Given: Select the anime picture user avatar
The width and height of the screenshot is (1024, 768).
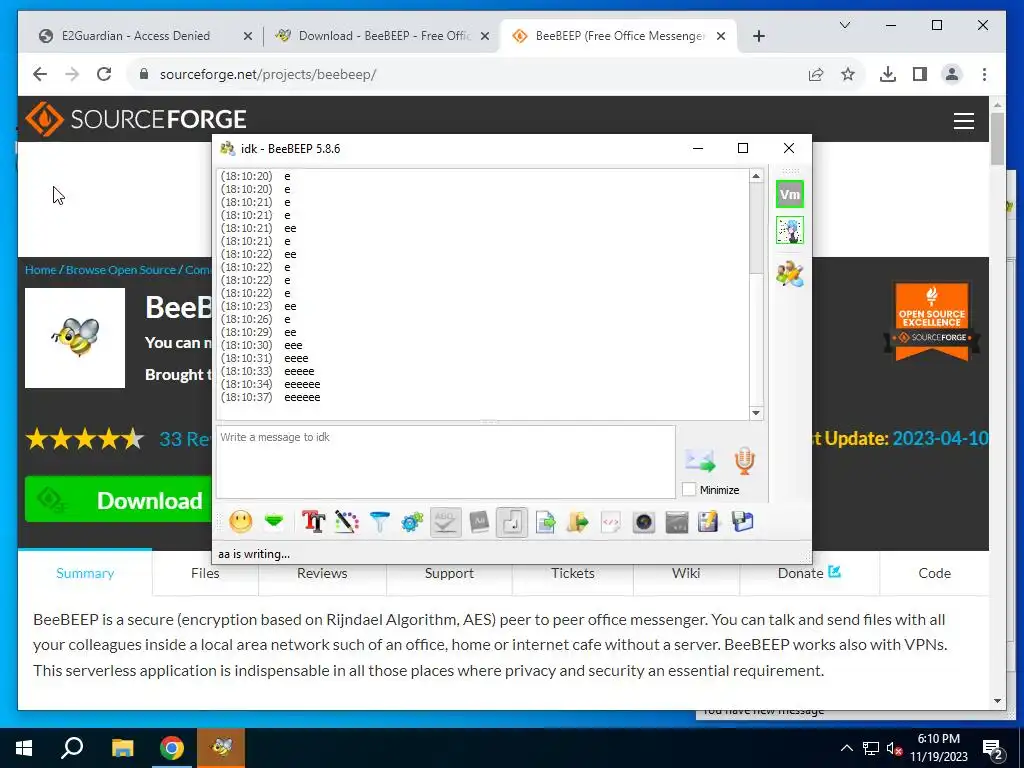Looking at the screenshot, I should (790, 230).
